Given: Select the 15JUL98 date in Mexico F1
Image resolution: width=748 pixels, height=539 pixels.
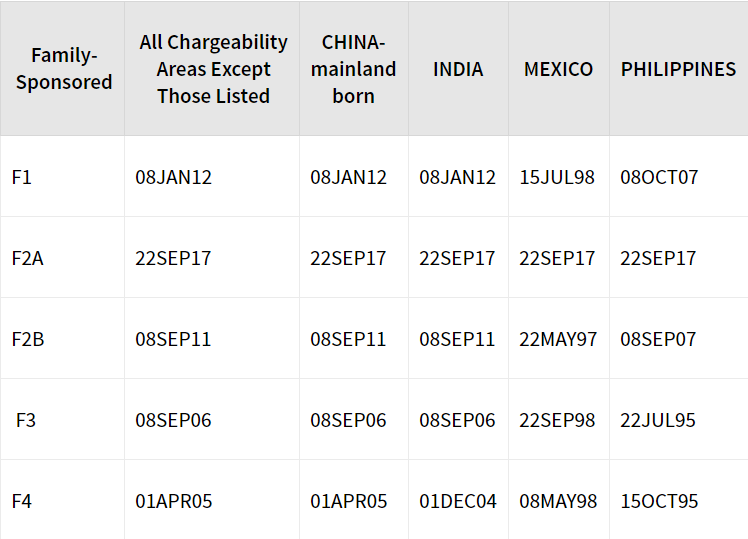Looking at the screenshot, I should coord(557,177).
